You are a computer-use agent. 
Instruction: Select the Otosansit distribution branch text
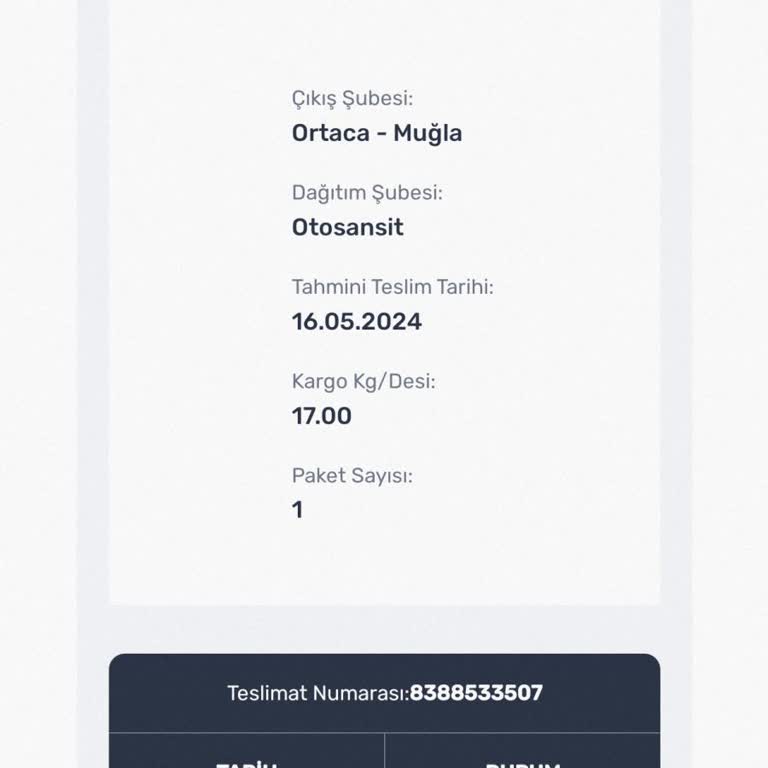coord(348,227)
